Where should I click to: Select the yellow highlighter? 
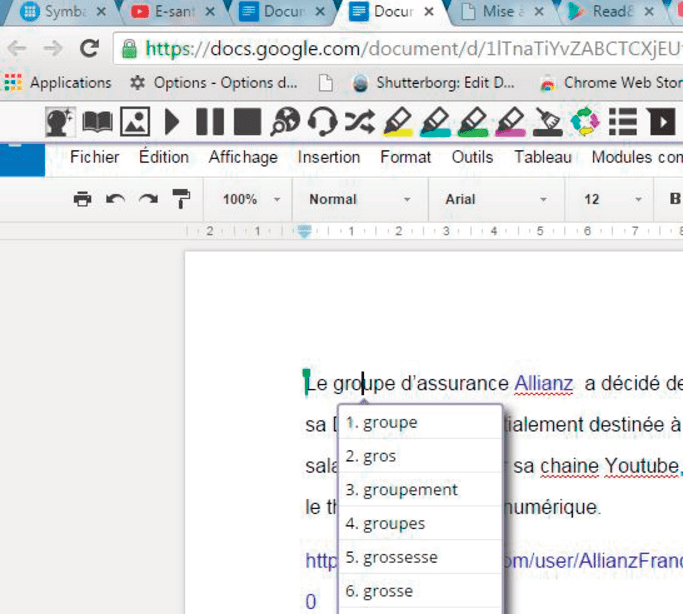pos(398,122)
